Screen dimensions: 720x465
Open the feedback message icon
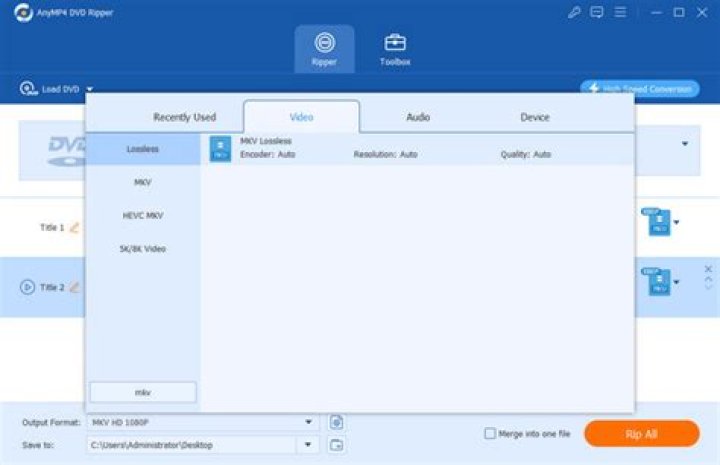[x=597, y=12]
